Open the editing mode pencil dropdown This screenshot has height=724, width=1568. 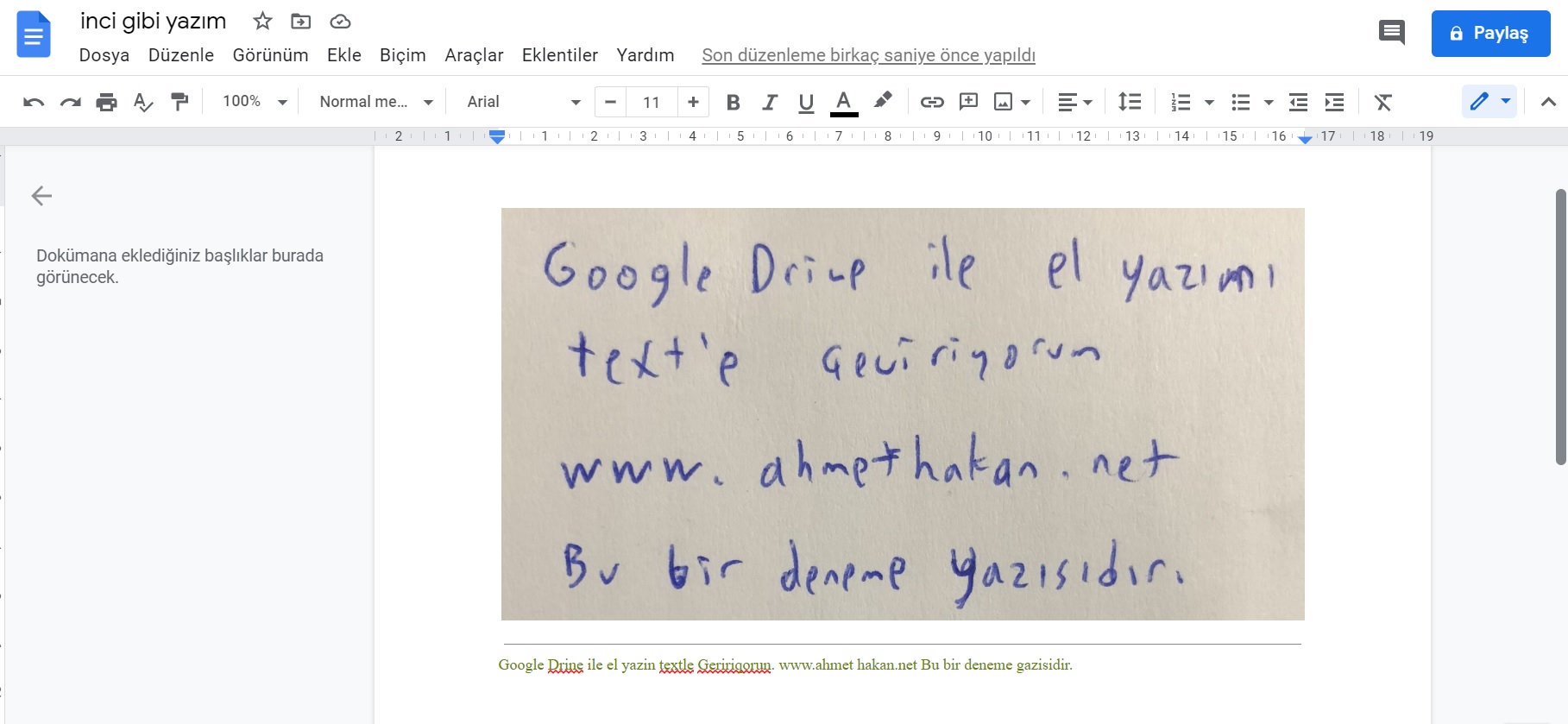1489,102
